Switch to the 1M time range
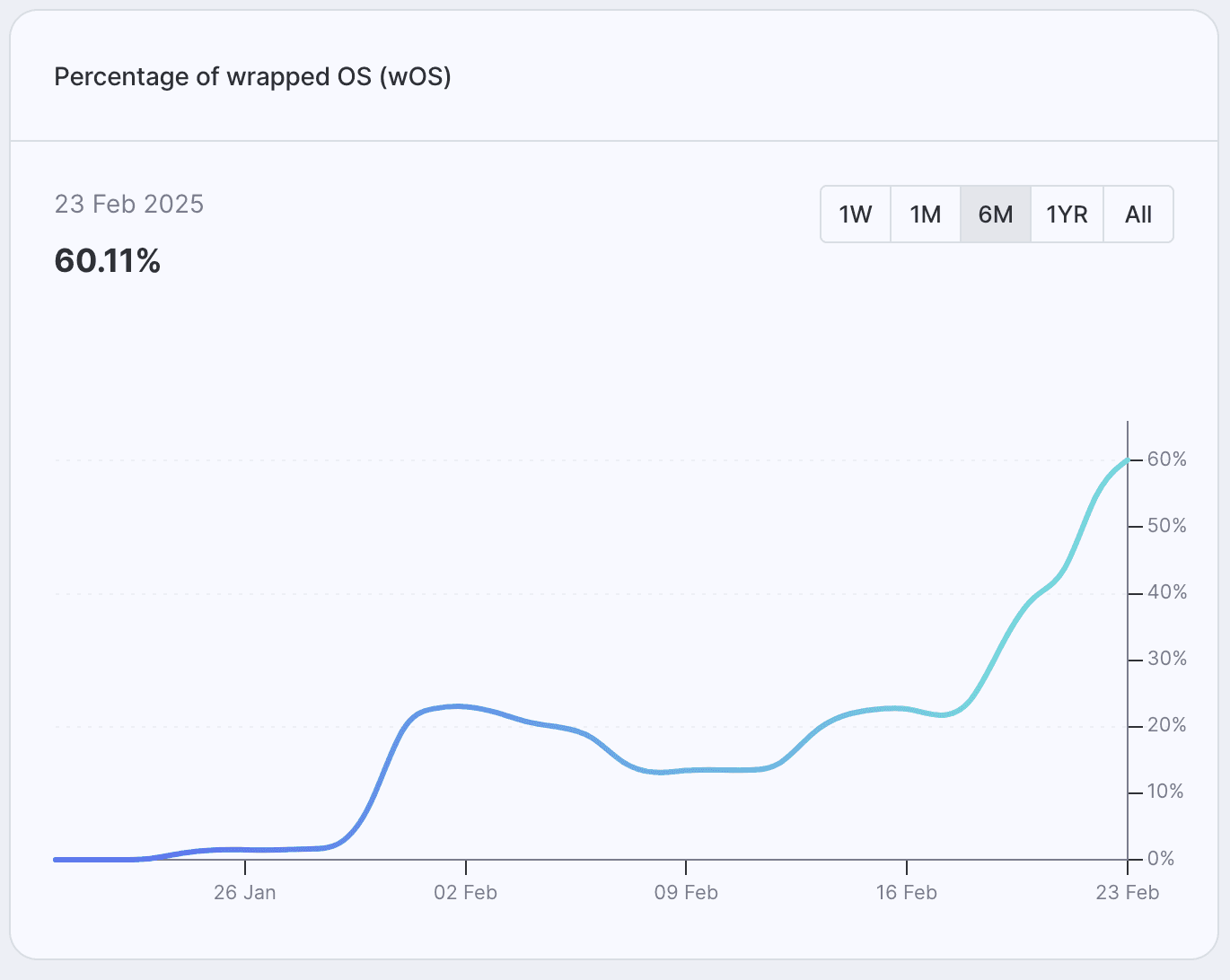The image size is (1230, 980). pyautogui.click(x=925, y=214)
